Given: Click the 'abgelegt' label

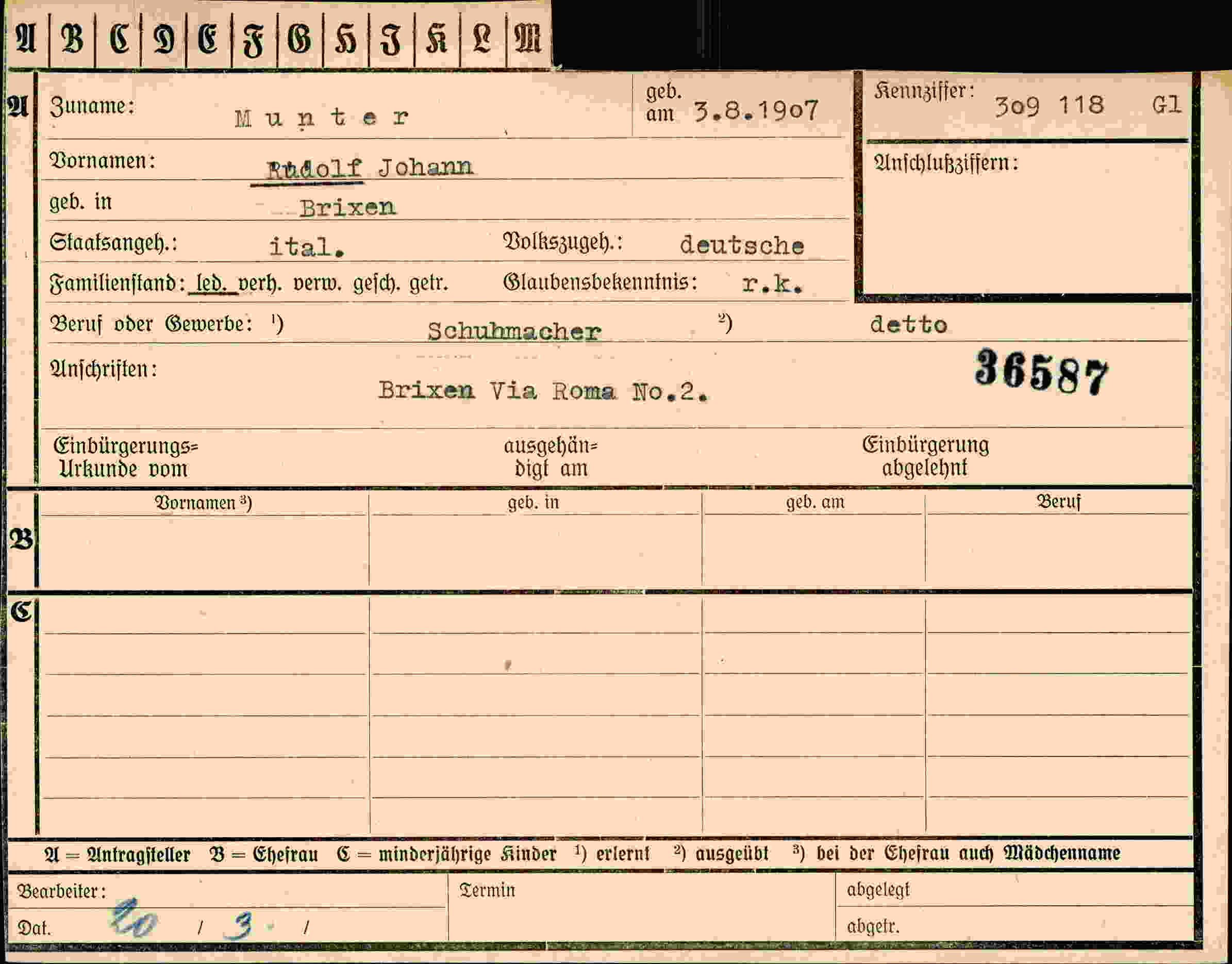Looking at the screenshot, I should click(878, 890).
